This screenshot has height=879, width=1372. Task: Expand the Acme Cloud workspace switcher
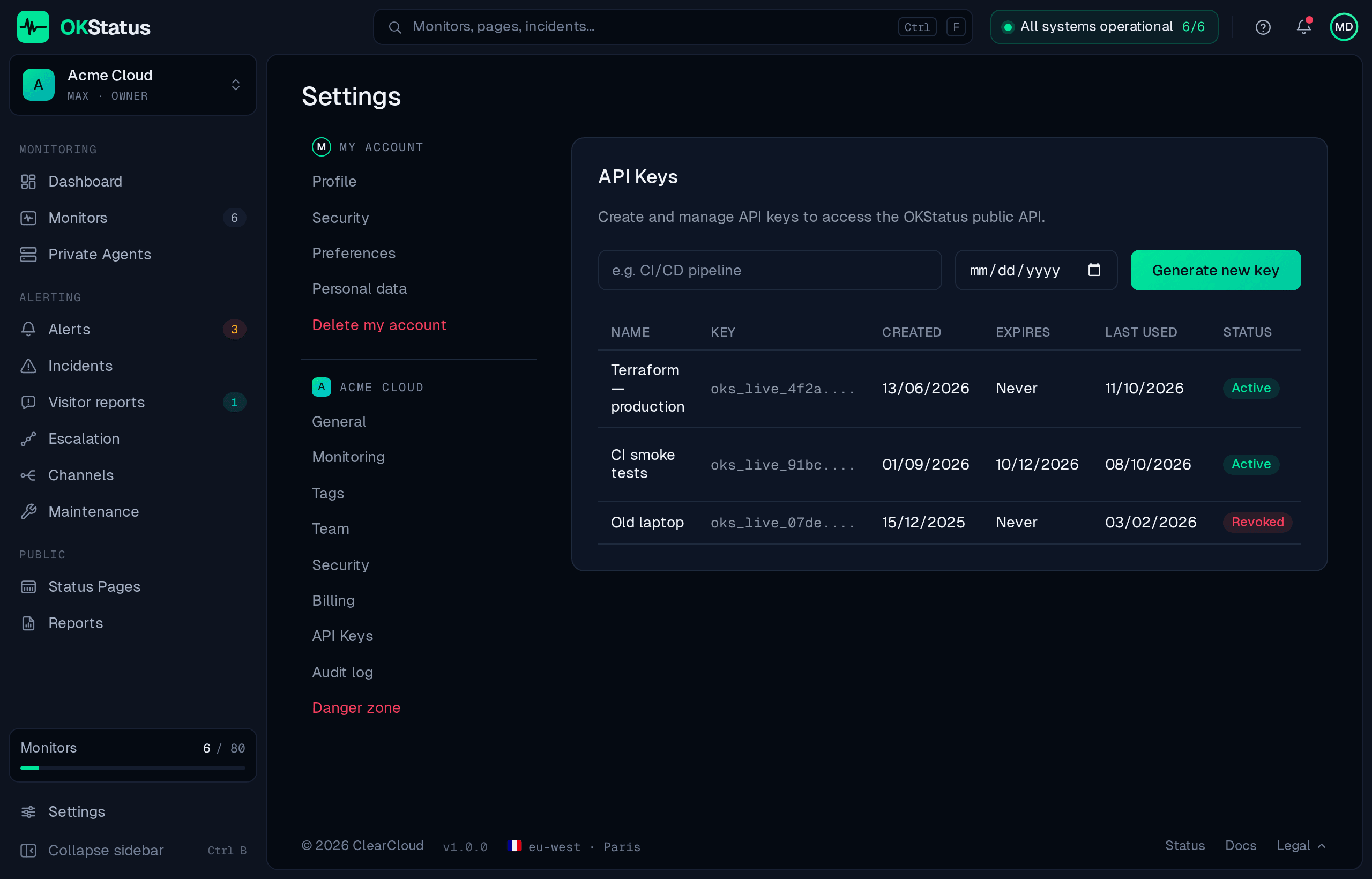(133, 85)
